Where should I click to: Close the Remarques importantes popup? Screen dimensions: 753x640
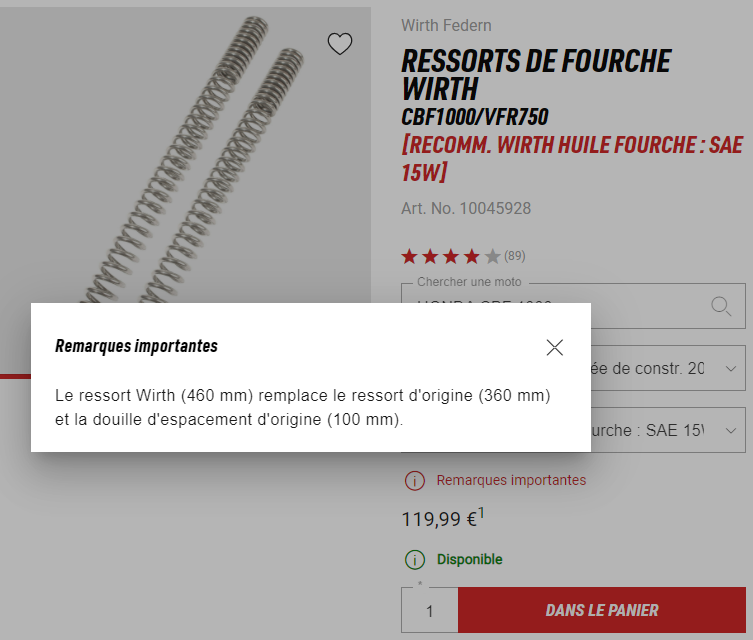(x=554, y=347)
